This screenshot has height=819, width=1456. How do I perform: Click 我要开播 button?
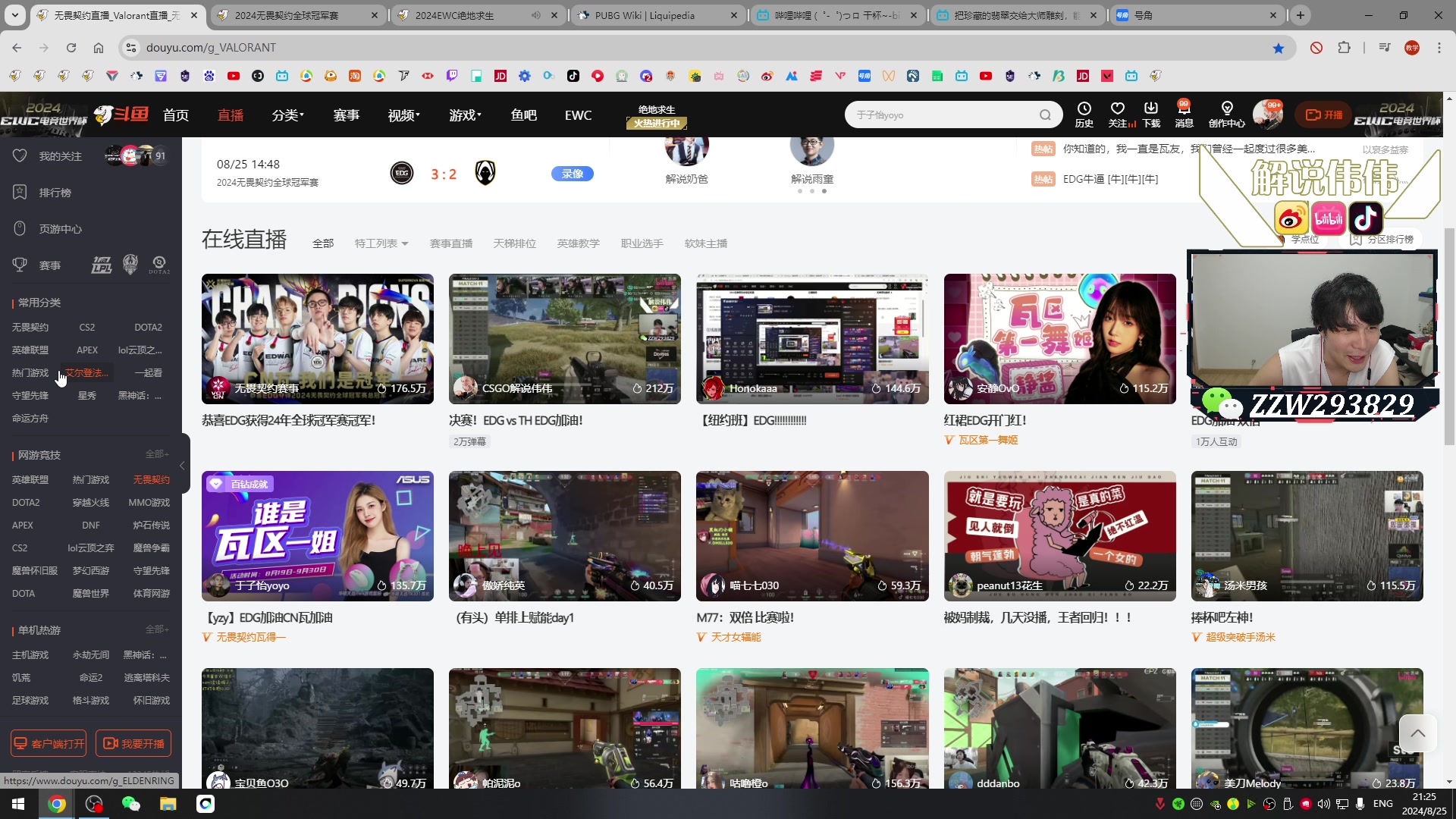pyautogui.click(x=133, y=743)
